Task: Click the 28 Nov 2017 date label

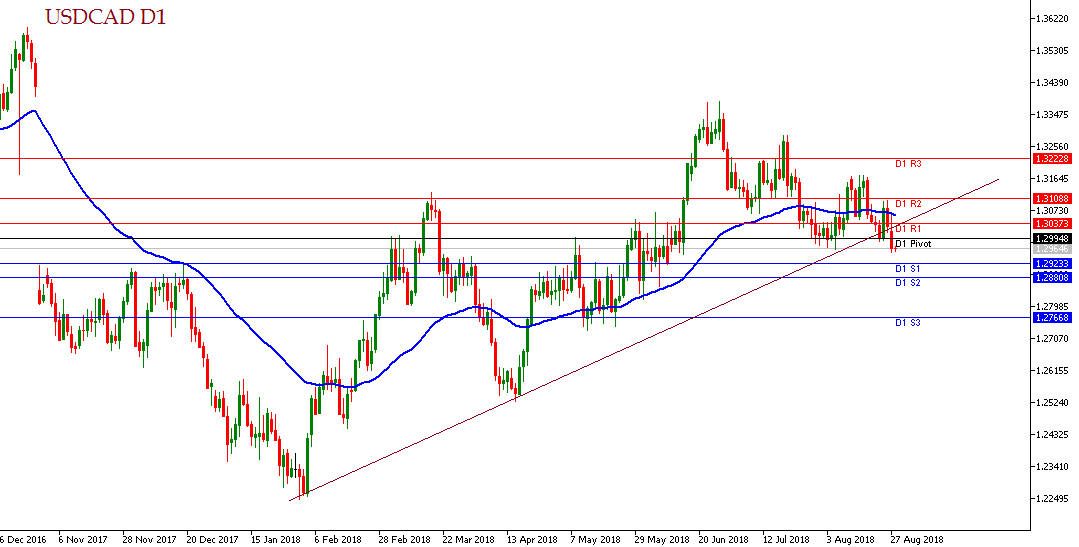Action: (x=150, y=539)
